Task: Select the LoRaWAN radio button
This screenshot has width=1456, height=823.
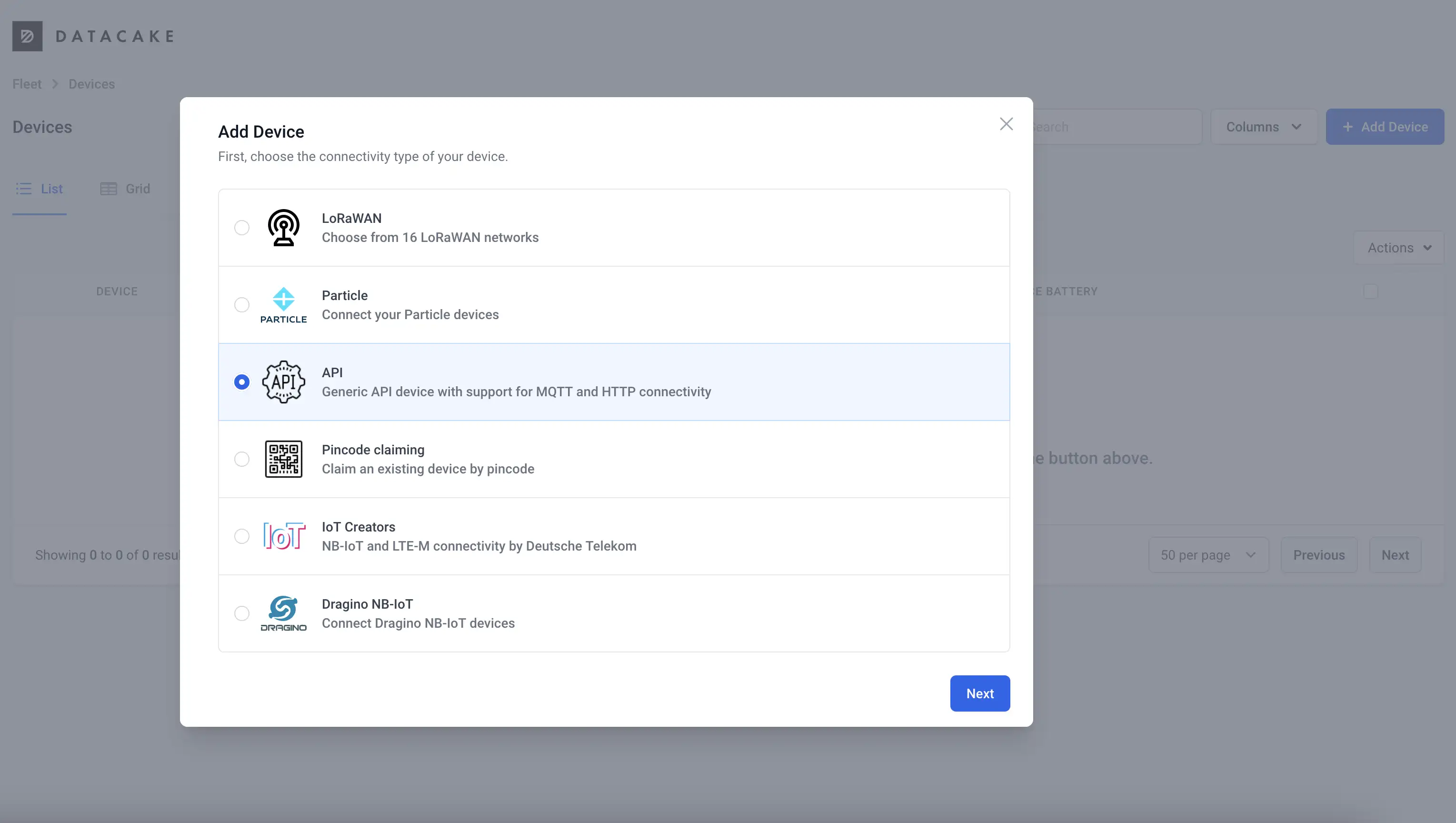Action: pyautogui.click(x=242, y=228)
